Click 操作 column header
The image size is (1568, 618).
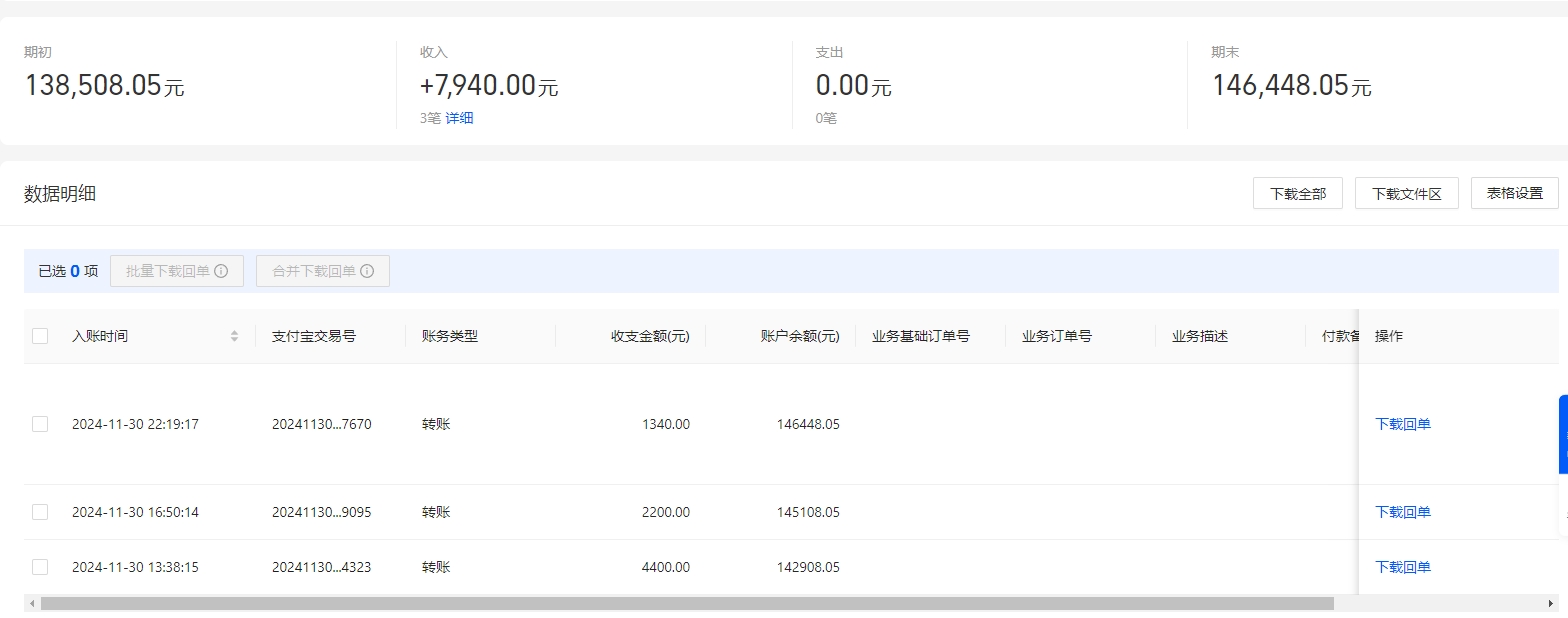point(1389,336)
